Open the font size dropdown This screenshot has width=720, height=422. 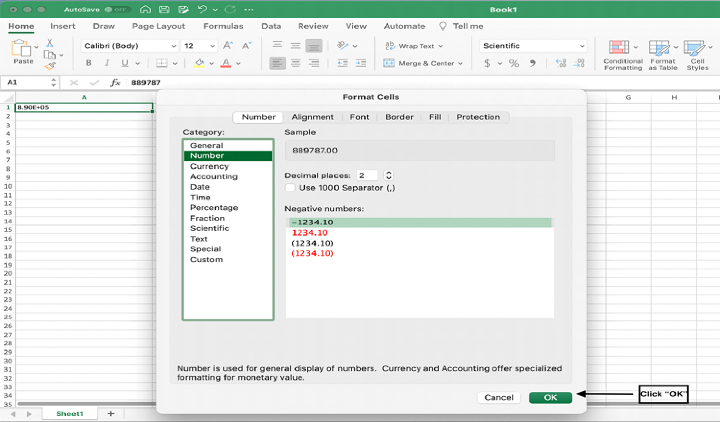[211, 46]
